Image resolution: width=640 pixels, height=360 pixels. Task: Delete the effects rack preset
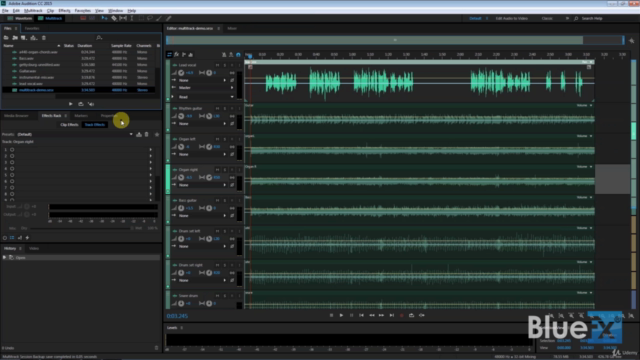(x=147, y=134)
